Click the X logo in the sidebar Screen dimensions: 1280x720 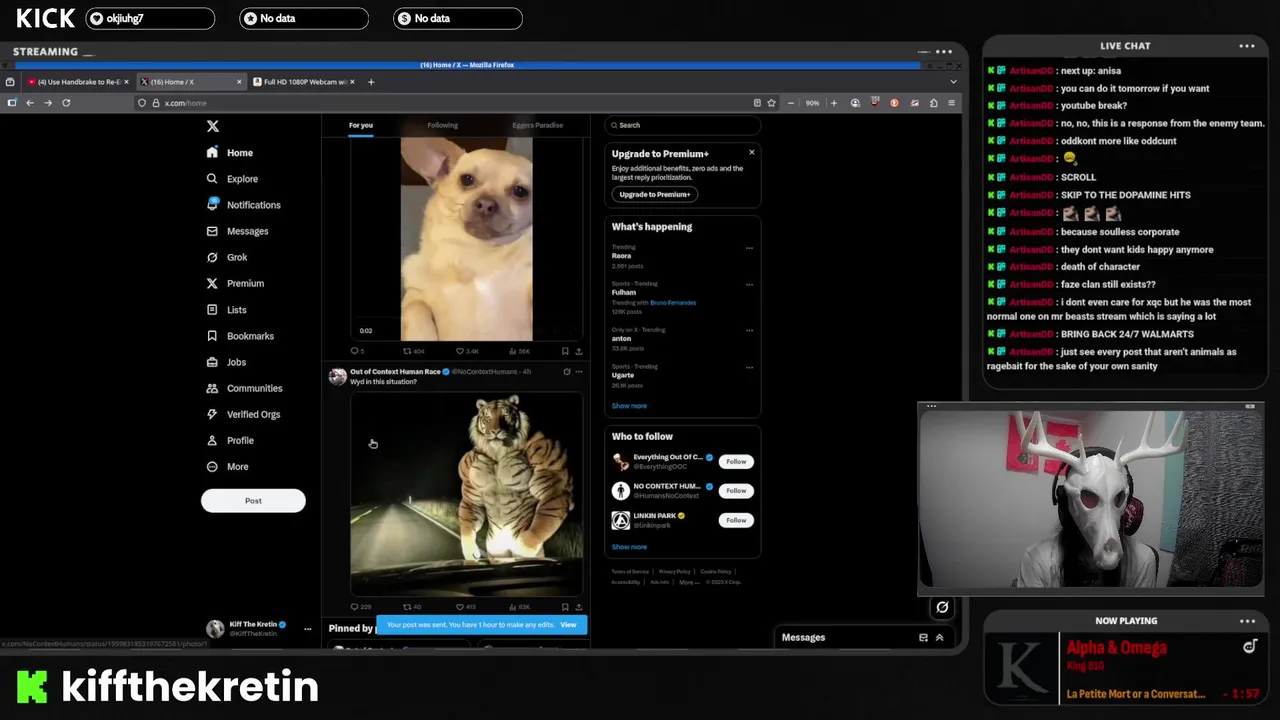212,126
